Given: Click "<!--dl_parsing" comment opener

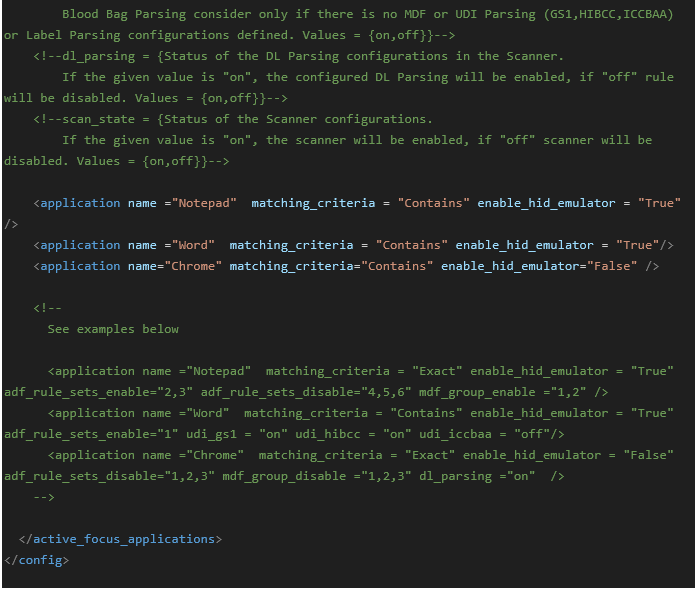Looking at the screenshot, I should (x=84, y=56).
